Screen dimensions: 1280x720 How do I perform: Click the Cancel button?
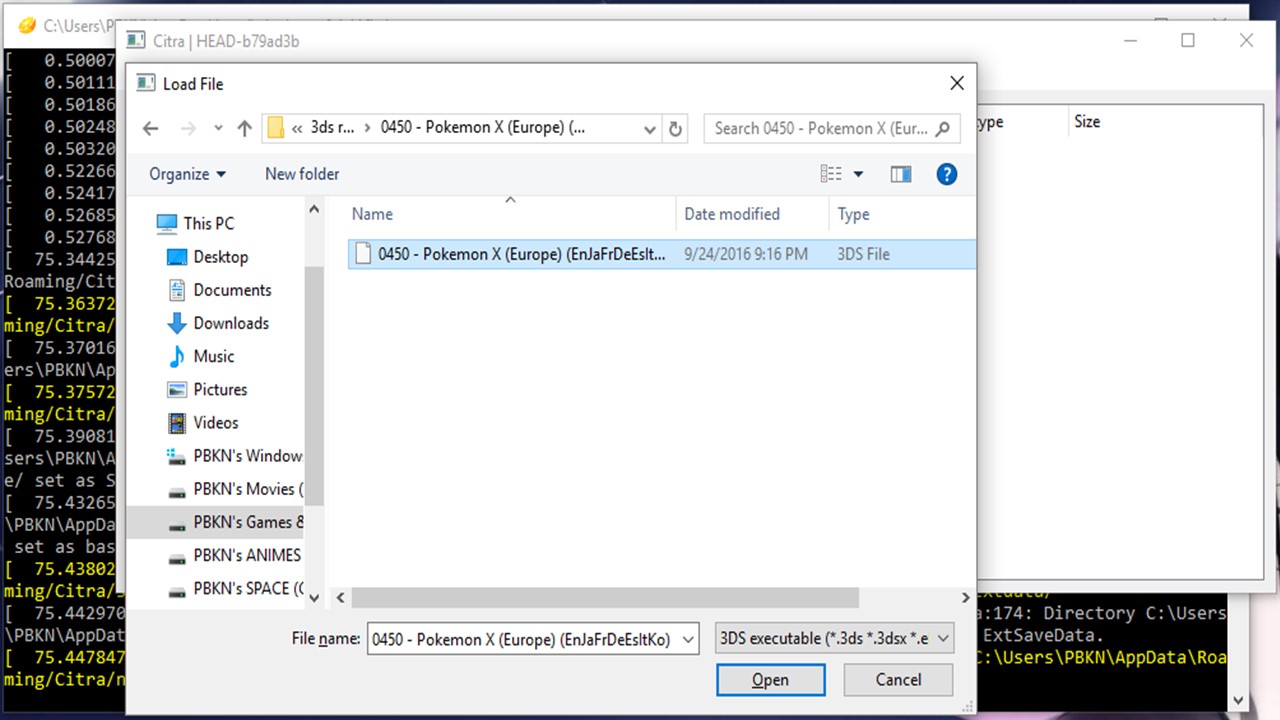(x=897, y=680)
